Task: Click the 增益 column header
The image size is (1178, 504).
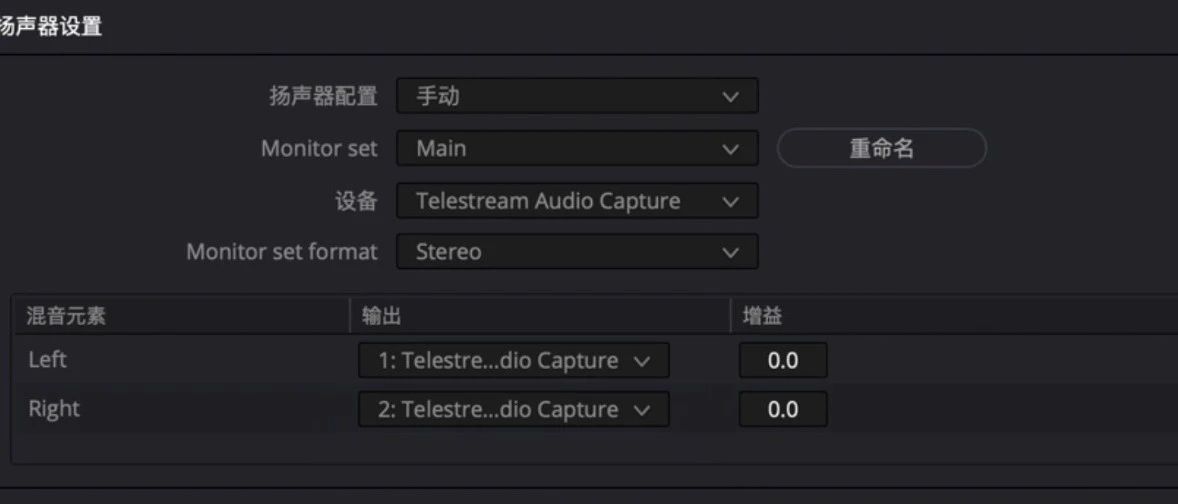Action: coord(762,317)
